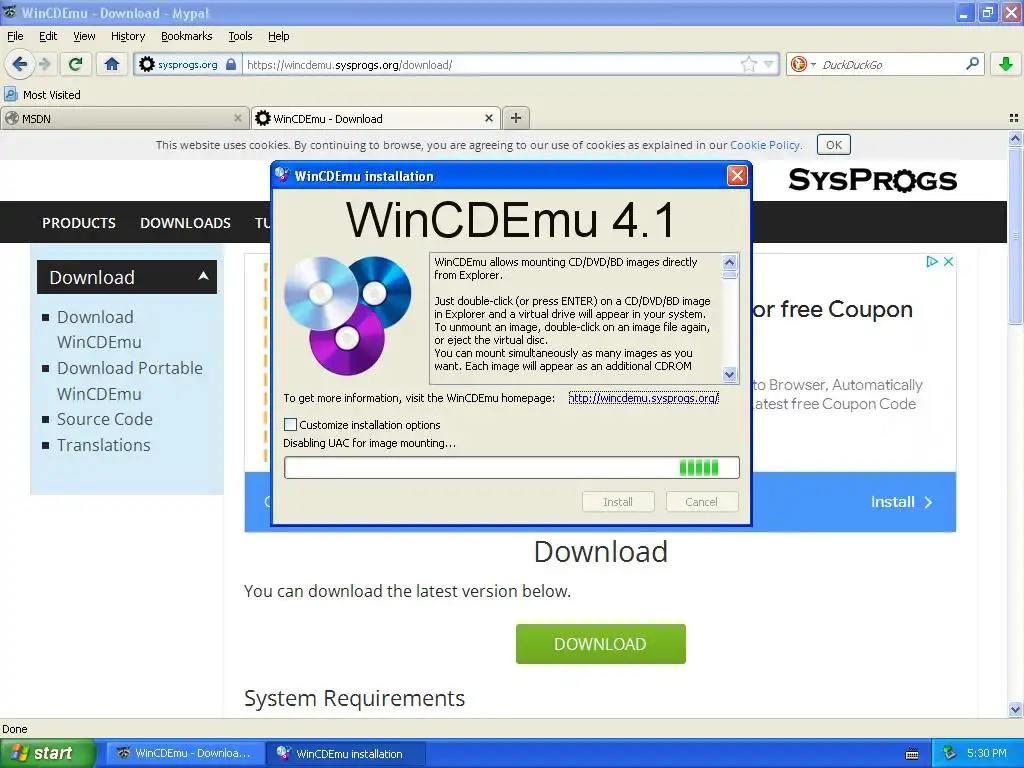Screen dimensions: 1024x768
Task: Click the Install link on the ad banner
Action: [901, 502]
